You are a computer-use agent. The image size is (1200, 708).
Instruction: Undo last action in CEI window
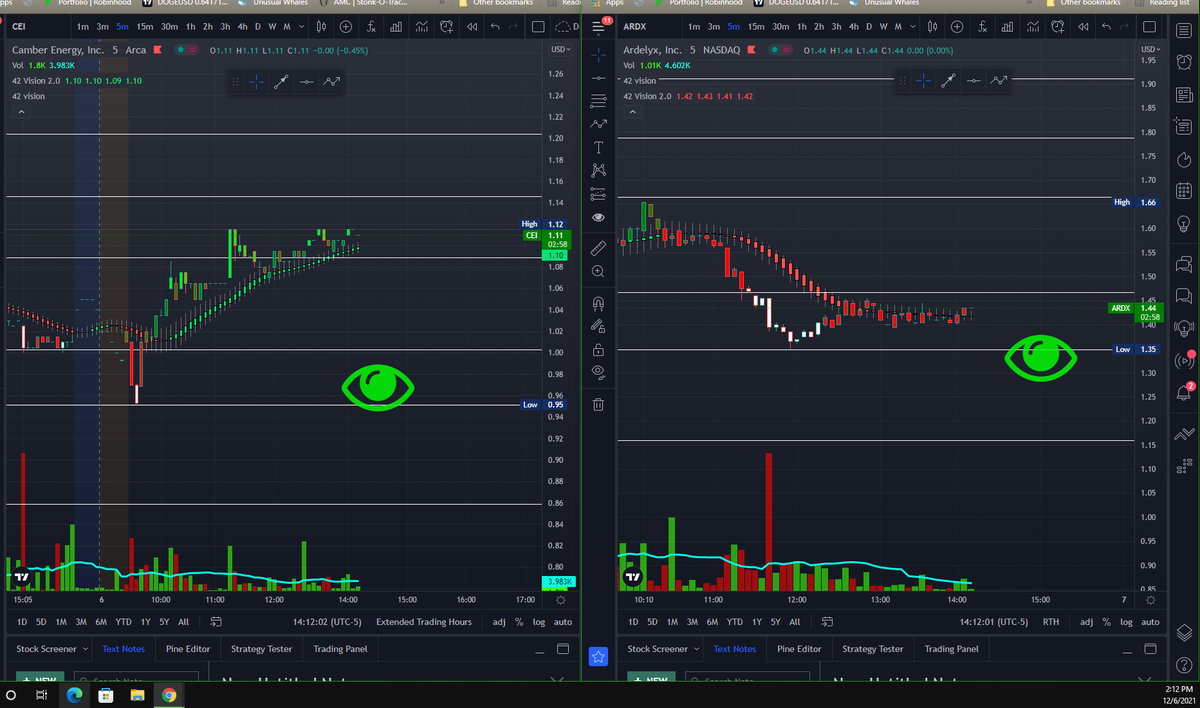coord(496,26)
